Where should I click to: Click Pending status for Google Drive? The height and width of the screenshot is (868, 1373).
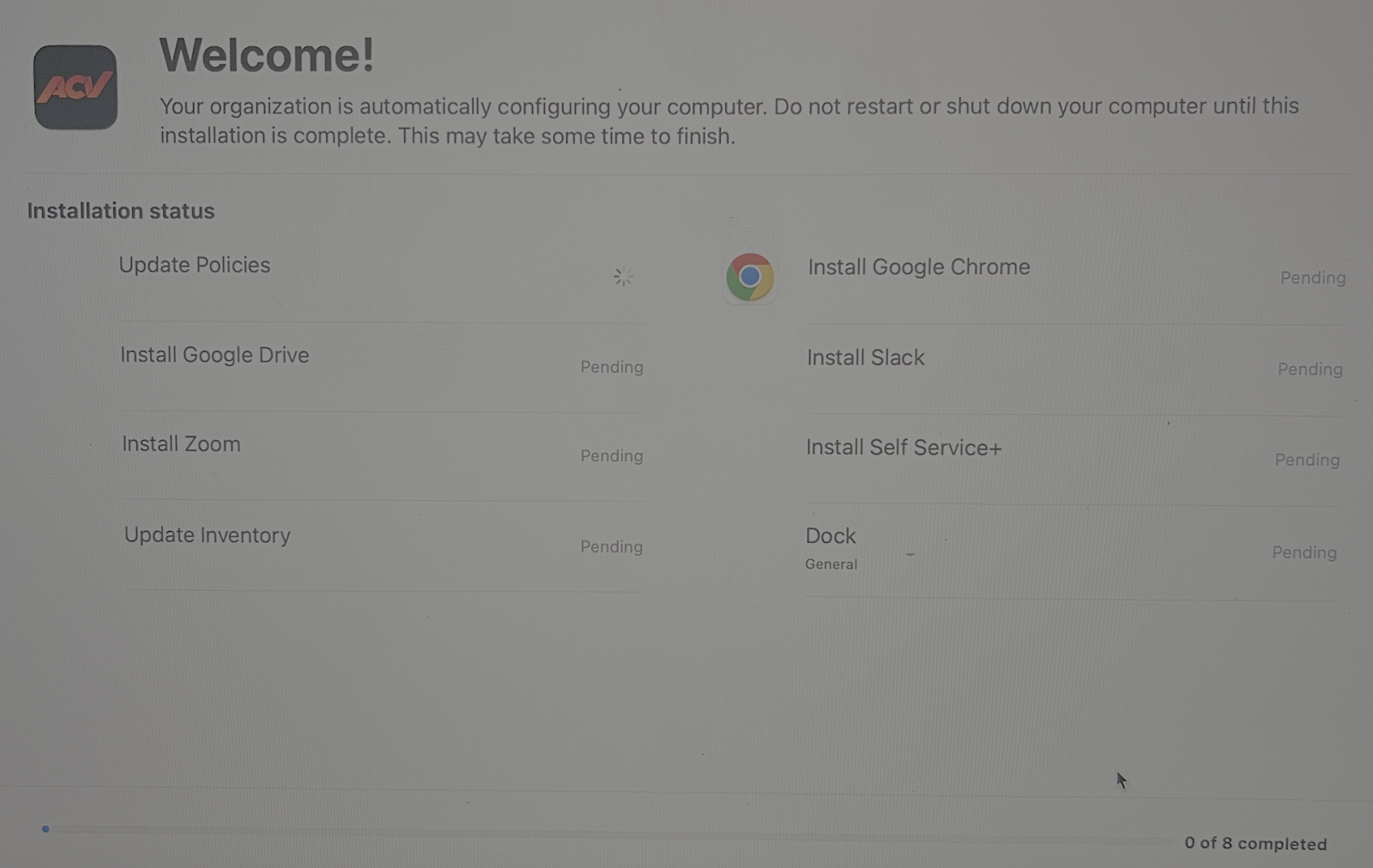tap(611, 367)
